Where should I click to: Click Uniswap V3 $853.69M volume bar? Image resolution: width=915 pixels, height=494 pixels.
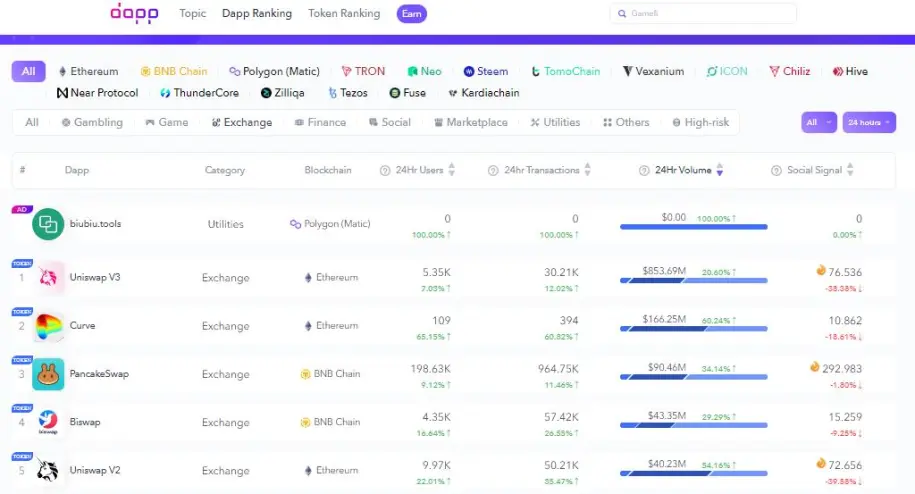pos(693,281)
